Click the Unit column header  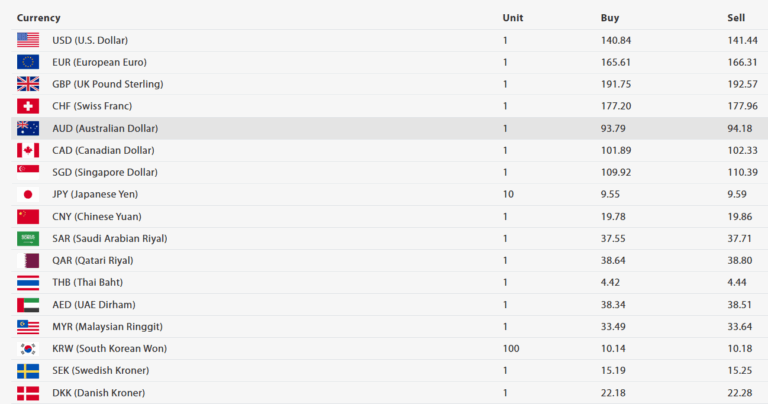pyautogui.click(x=513, y=18)
